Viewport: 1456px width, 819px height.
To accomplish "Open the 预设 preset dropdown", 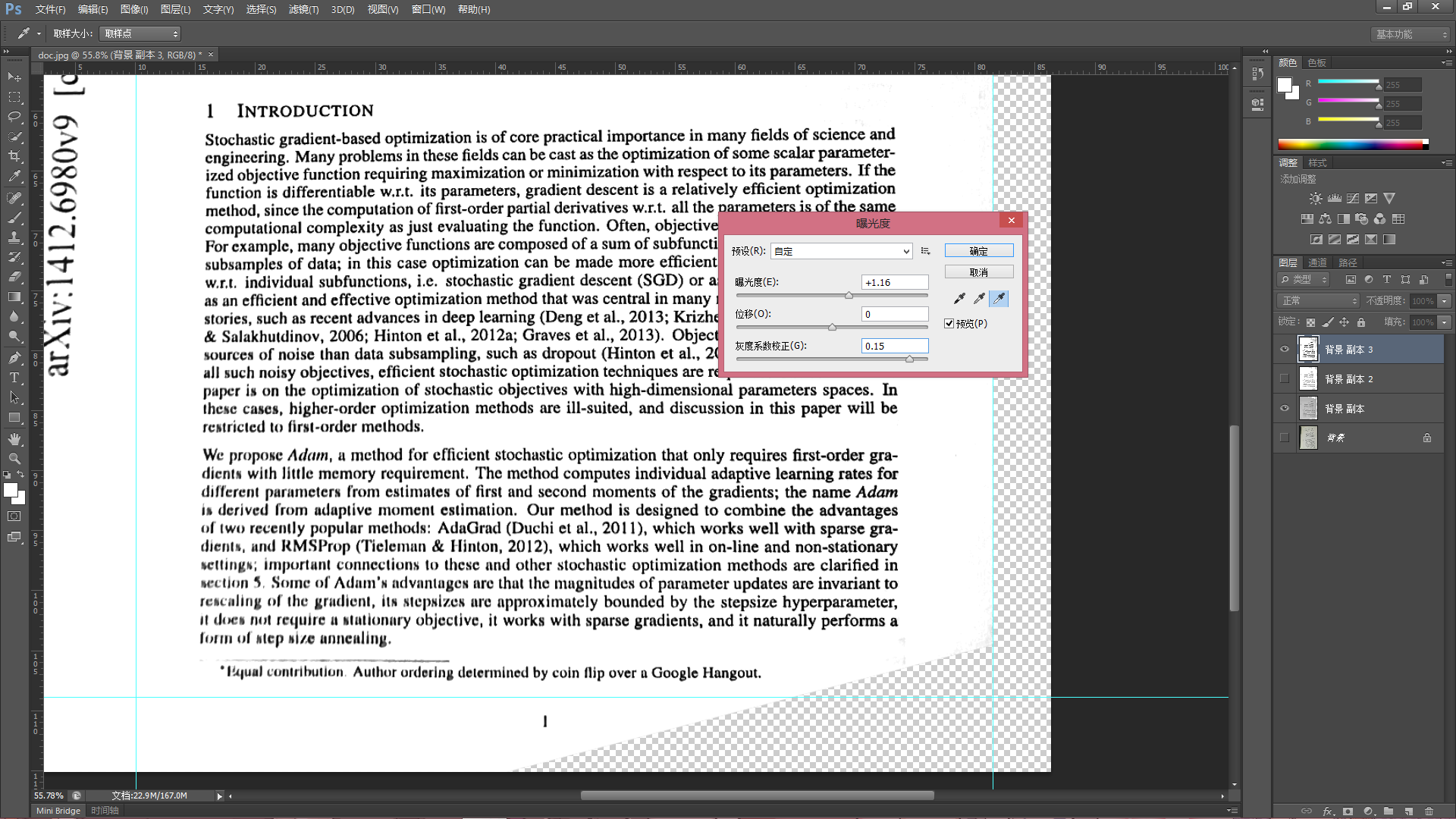I will (x=842, y=251).
